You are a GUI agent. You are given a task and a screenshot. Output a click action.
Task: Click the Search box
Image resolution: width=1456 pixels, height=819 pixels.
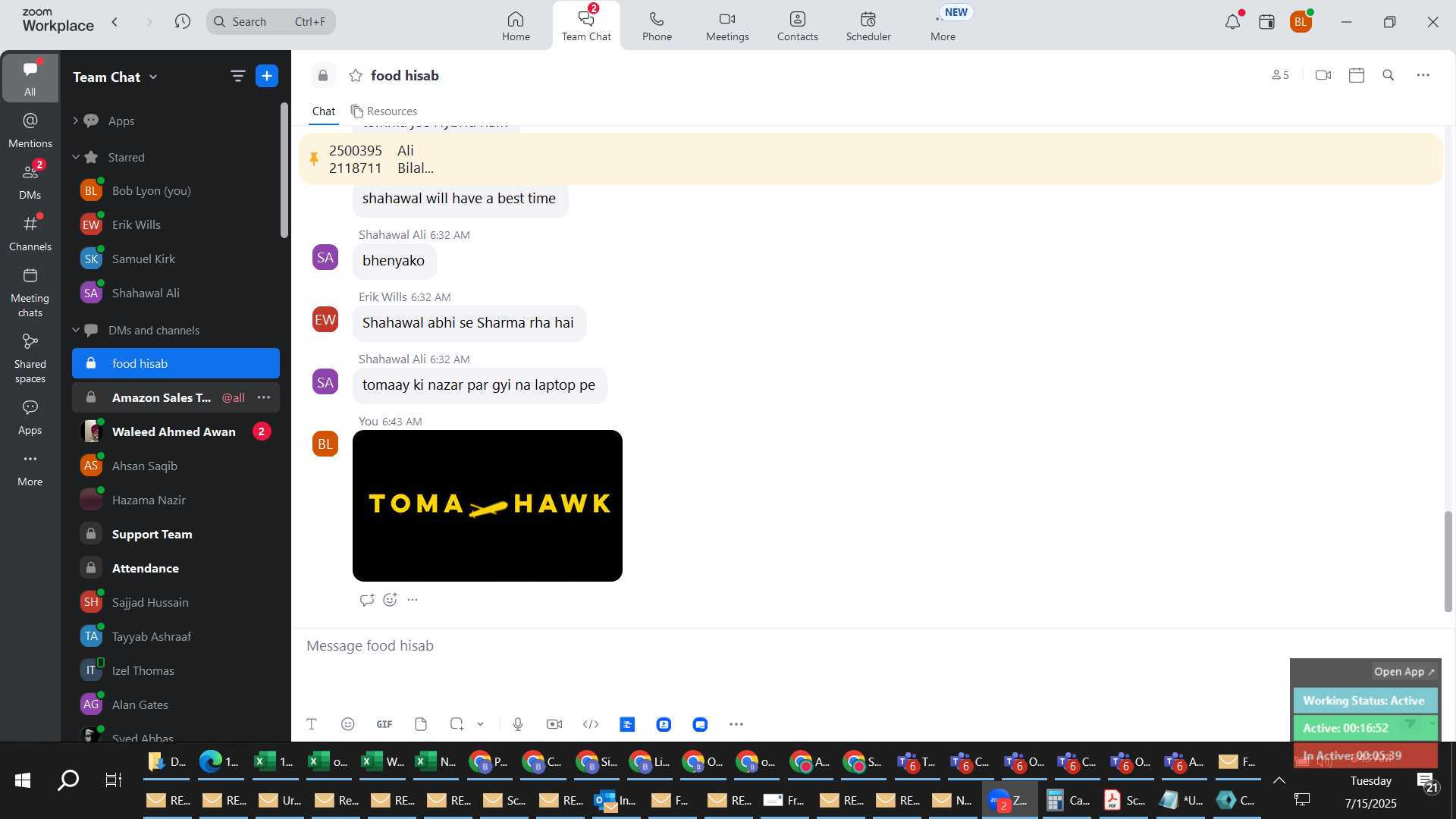271,21
